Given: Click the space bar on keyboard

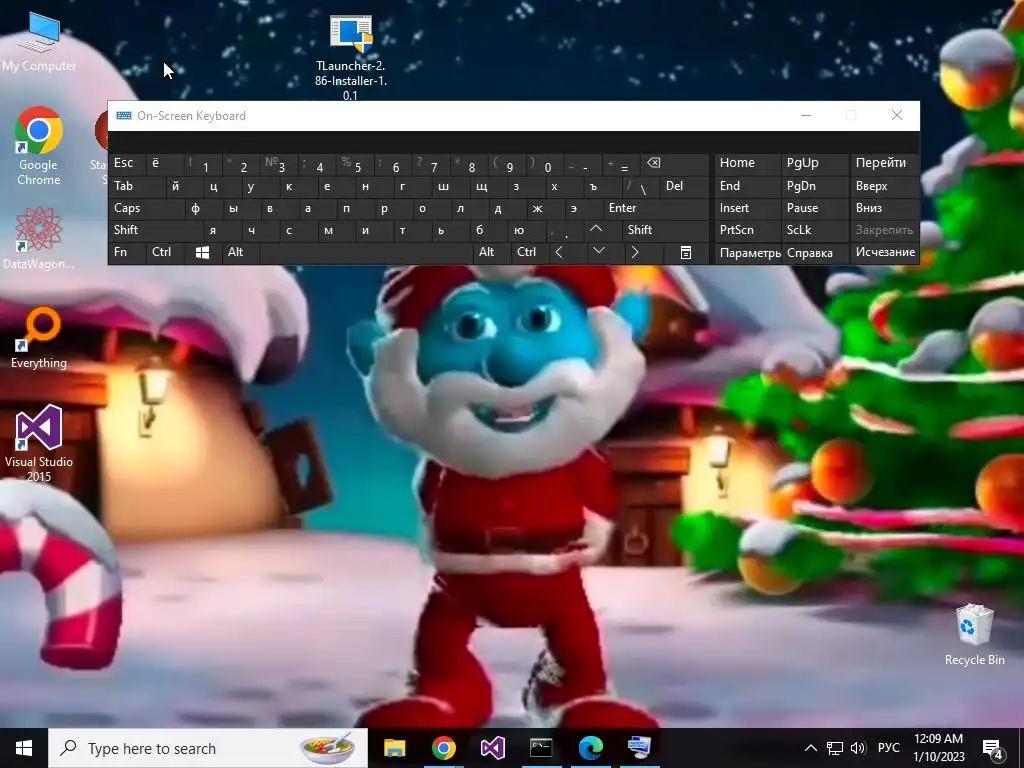Looking at the screenshot, I should 366,252.
